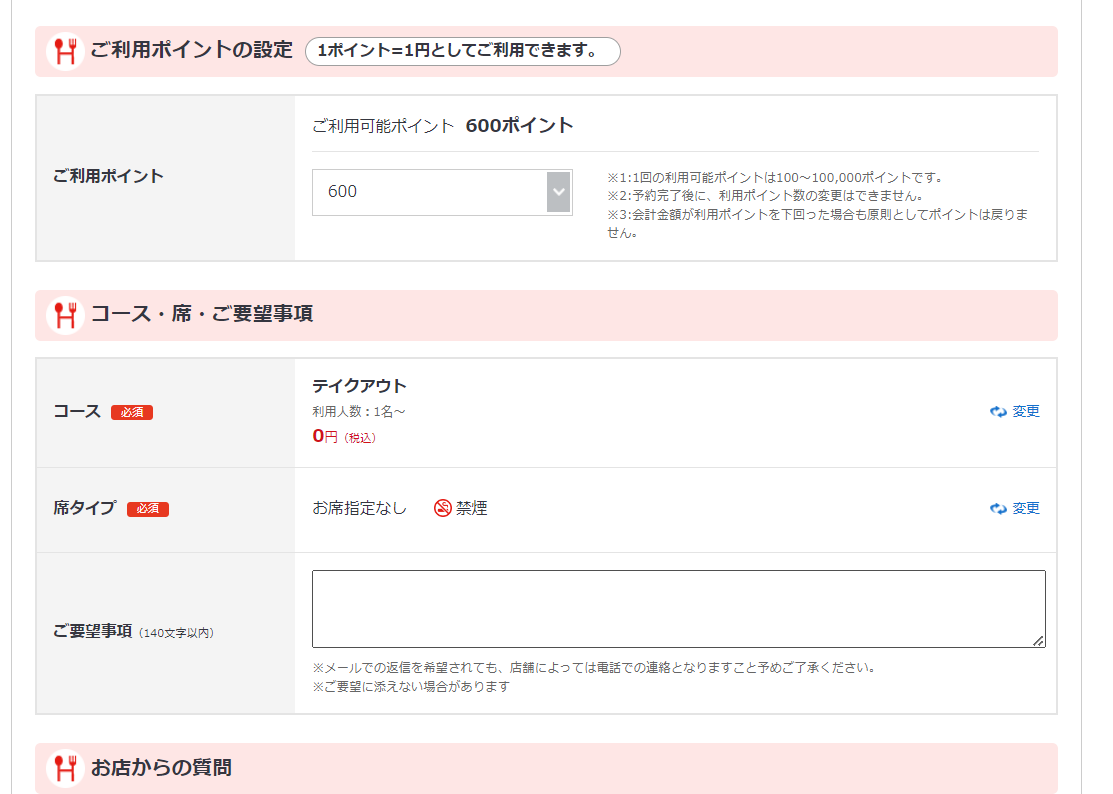Click the refresh arrows icon in the コース row
Viewport: 1113px width, 794px height.
pyautogui.click(x=998, y=412)
